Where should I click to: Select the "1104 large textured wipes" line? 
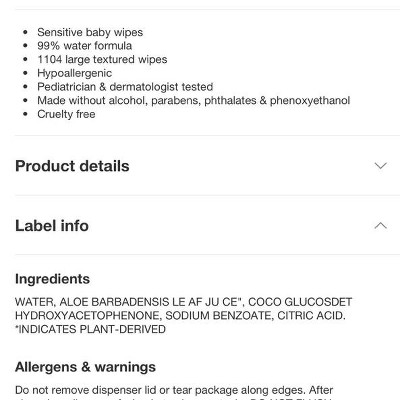coord(102,59)
